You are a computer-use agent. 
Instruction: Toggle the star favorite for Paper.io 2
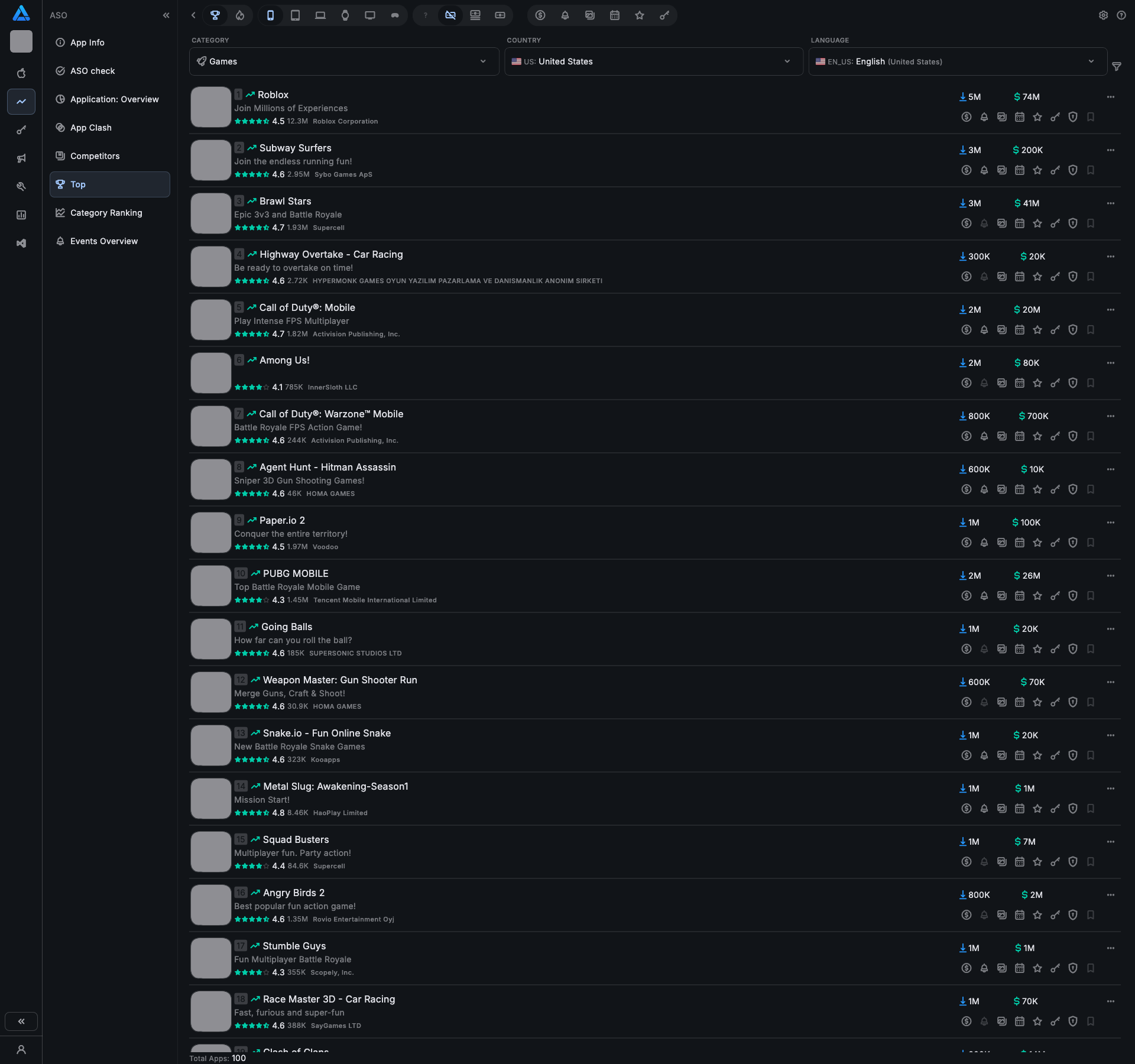[1037, 543]
